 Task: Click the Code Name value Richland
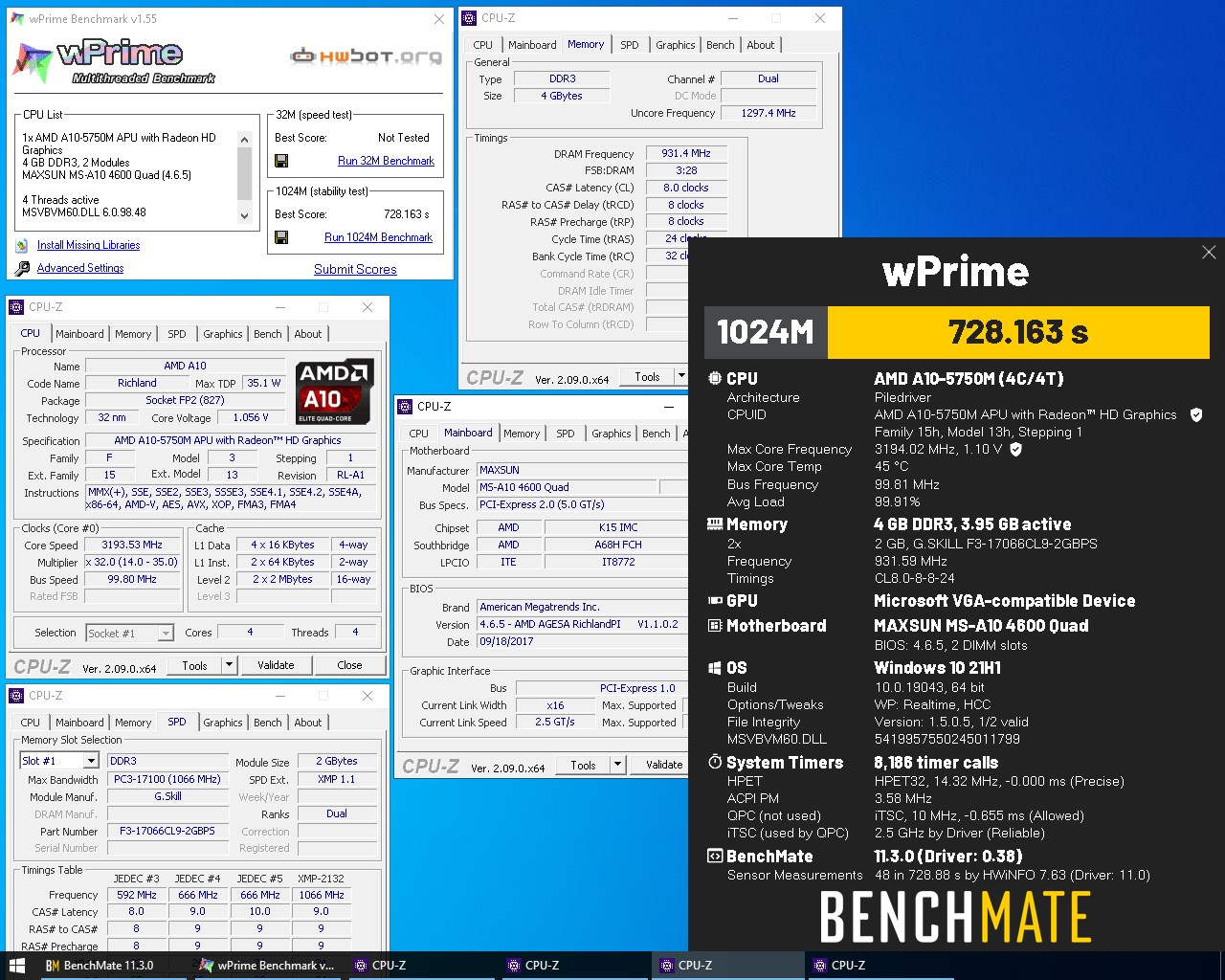pos(137,383)
